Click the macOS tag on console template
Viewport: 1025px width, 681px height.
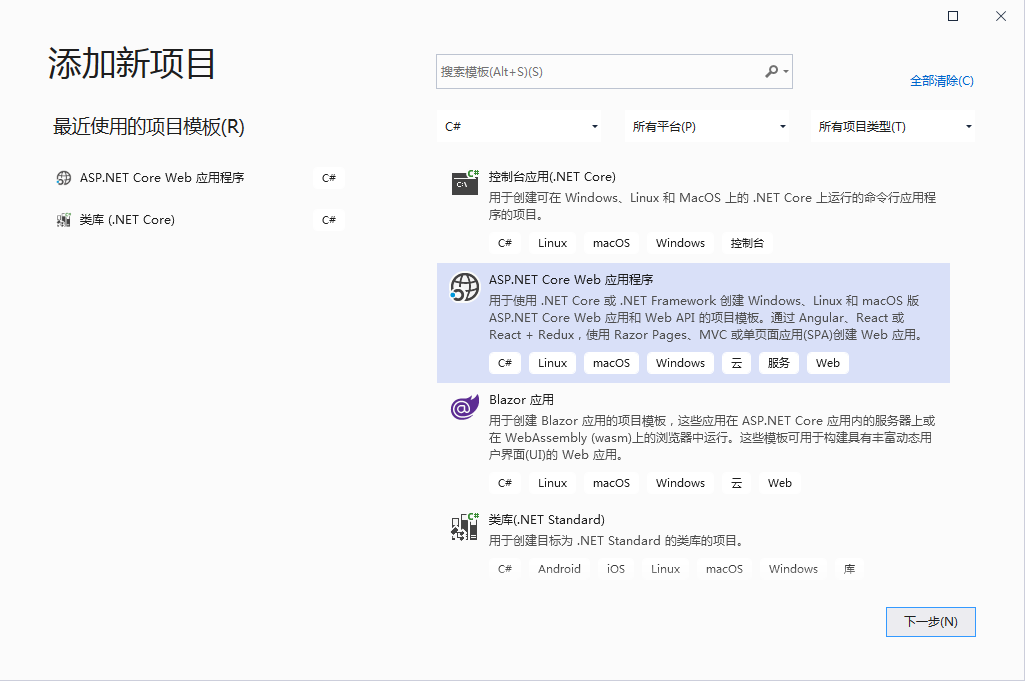click(611, 243)
